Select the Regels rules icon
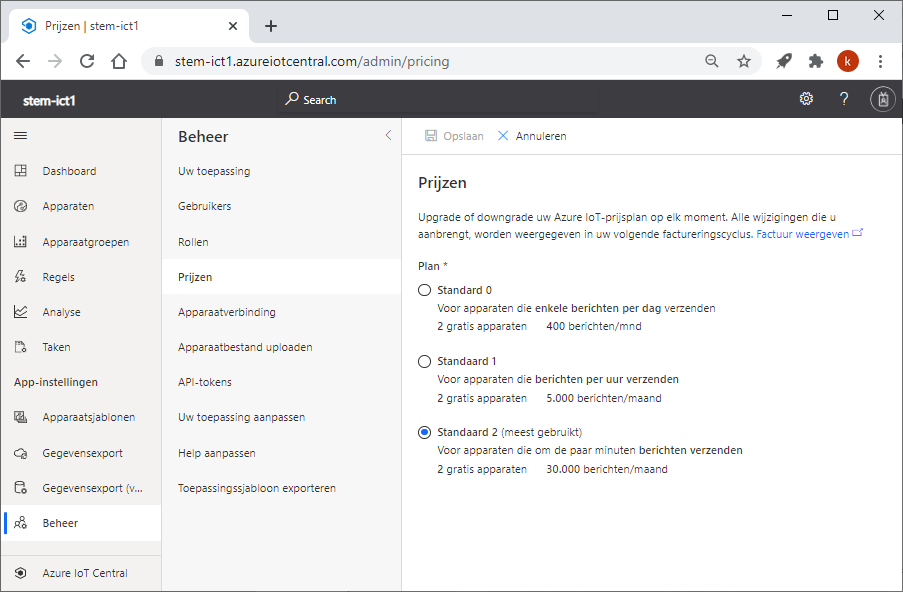The height and width of the screenshot is (592, 903). coord(21,276)
